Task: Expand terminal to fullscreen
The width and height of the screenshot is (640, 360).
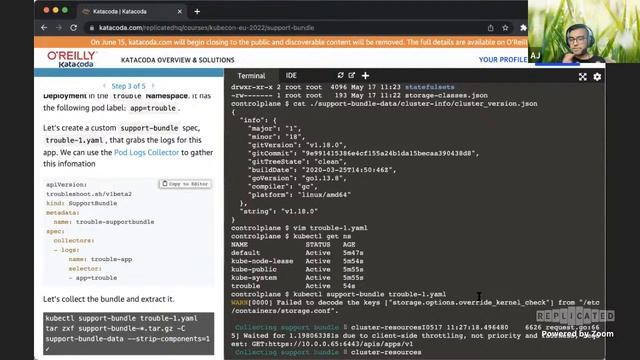Action: pos(582,77)
